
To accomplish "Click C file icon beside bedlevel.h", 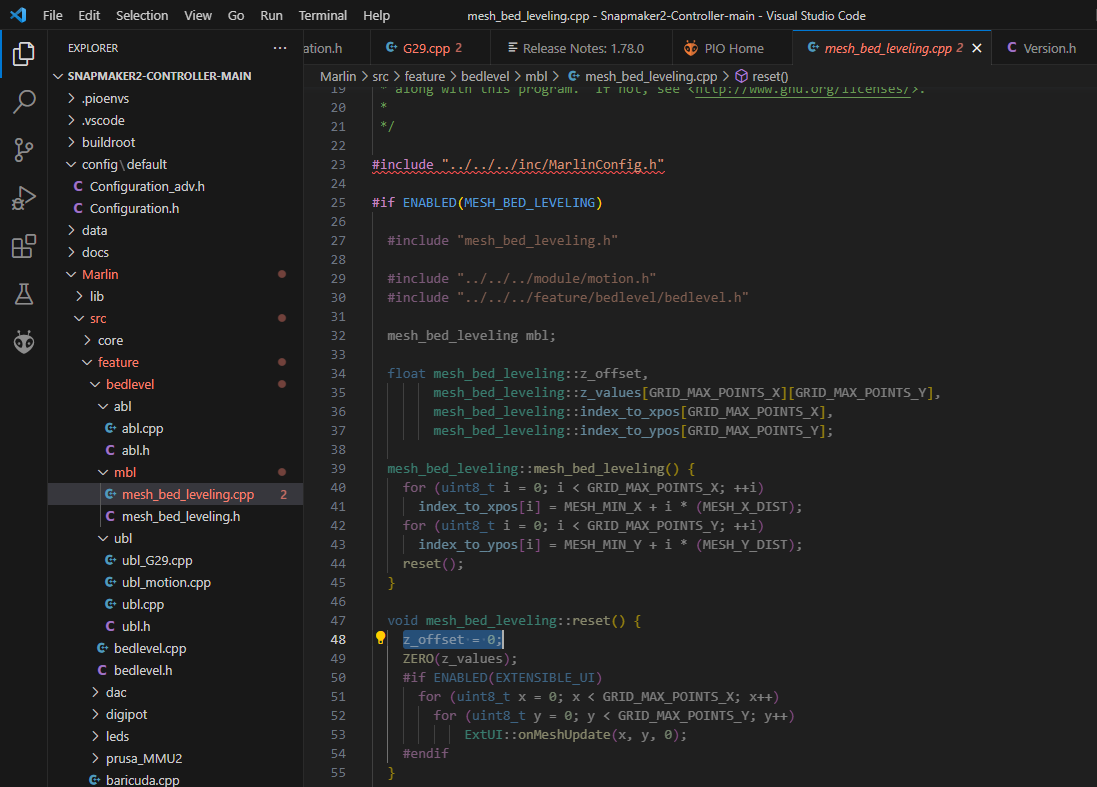I will click(x=102, y=670).
